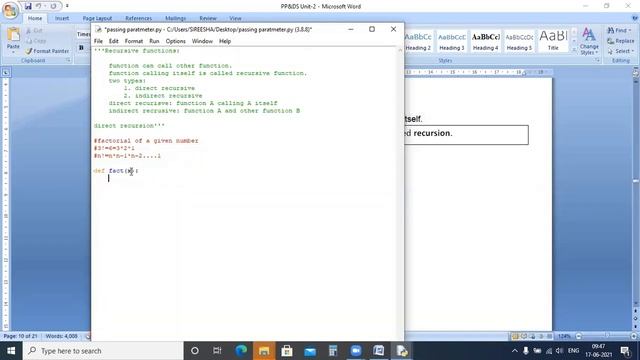Open the Page Layout ribbon tab
The width and height of the screenshot is (640, 360).
point(97,18)
